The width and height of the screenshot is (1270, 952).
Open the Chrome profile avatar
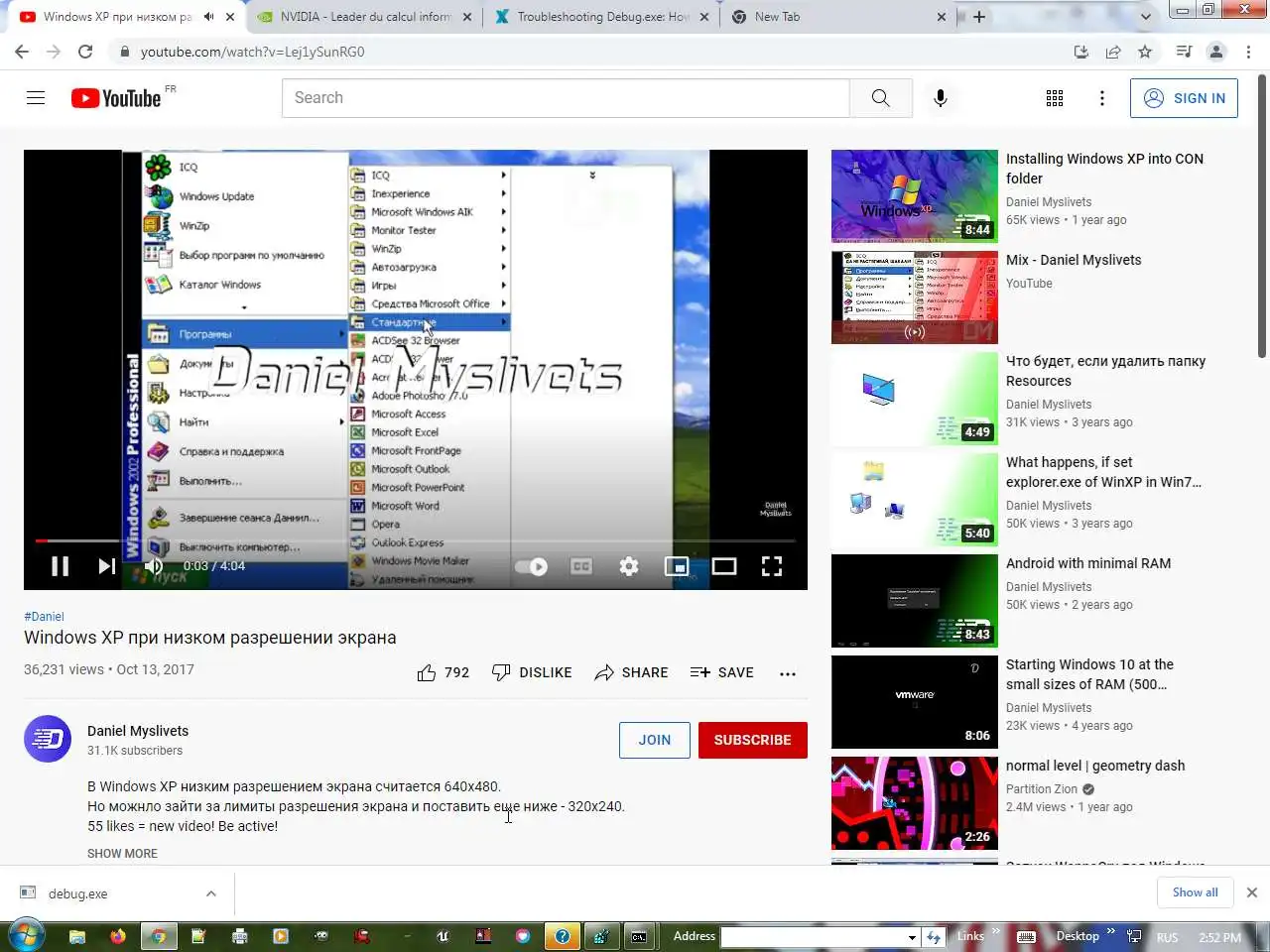pyautogui.click(x=1216, y=52)
